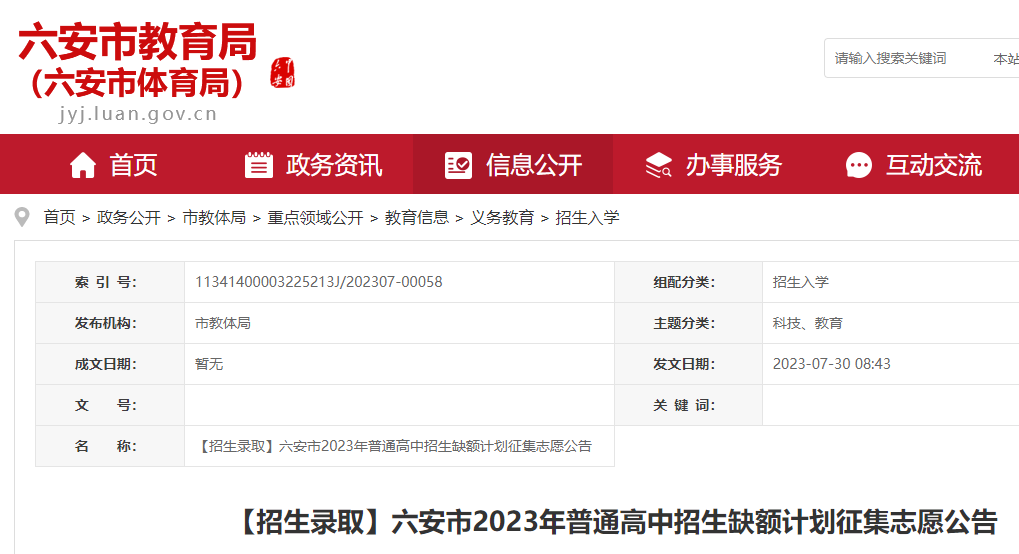Click the document icon beside 信息公开

[458, 165]
